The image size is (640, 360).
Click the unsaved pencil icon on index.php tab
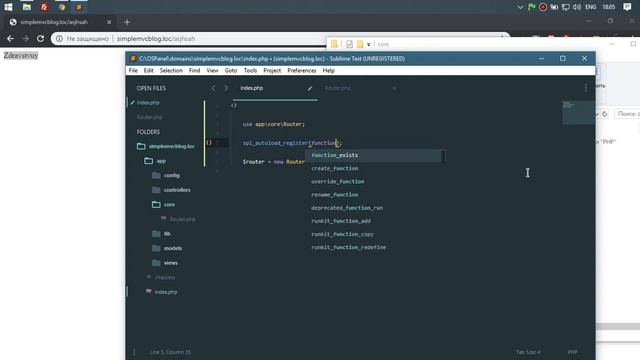310,88
